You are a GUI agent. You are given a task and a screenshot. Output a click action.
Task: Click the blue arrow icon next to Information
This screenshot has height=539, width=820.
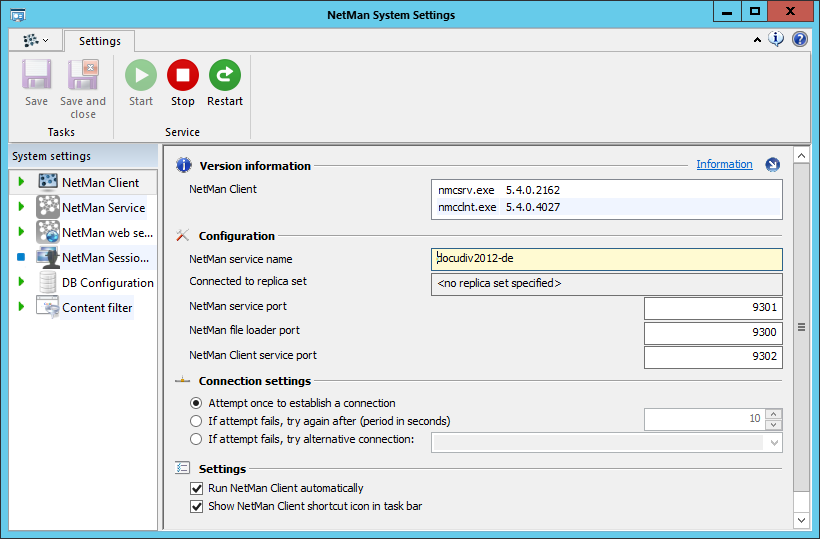coord(772,165)
